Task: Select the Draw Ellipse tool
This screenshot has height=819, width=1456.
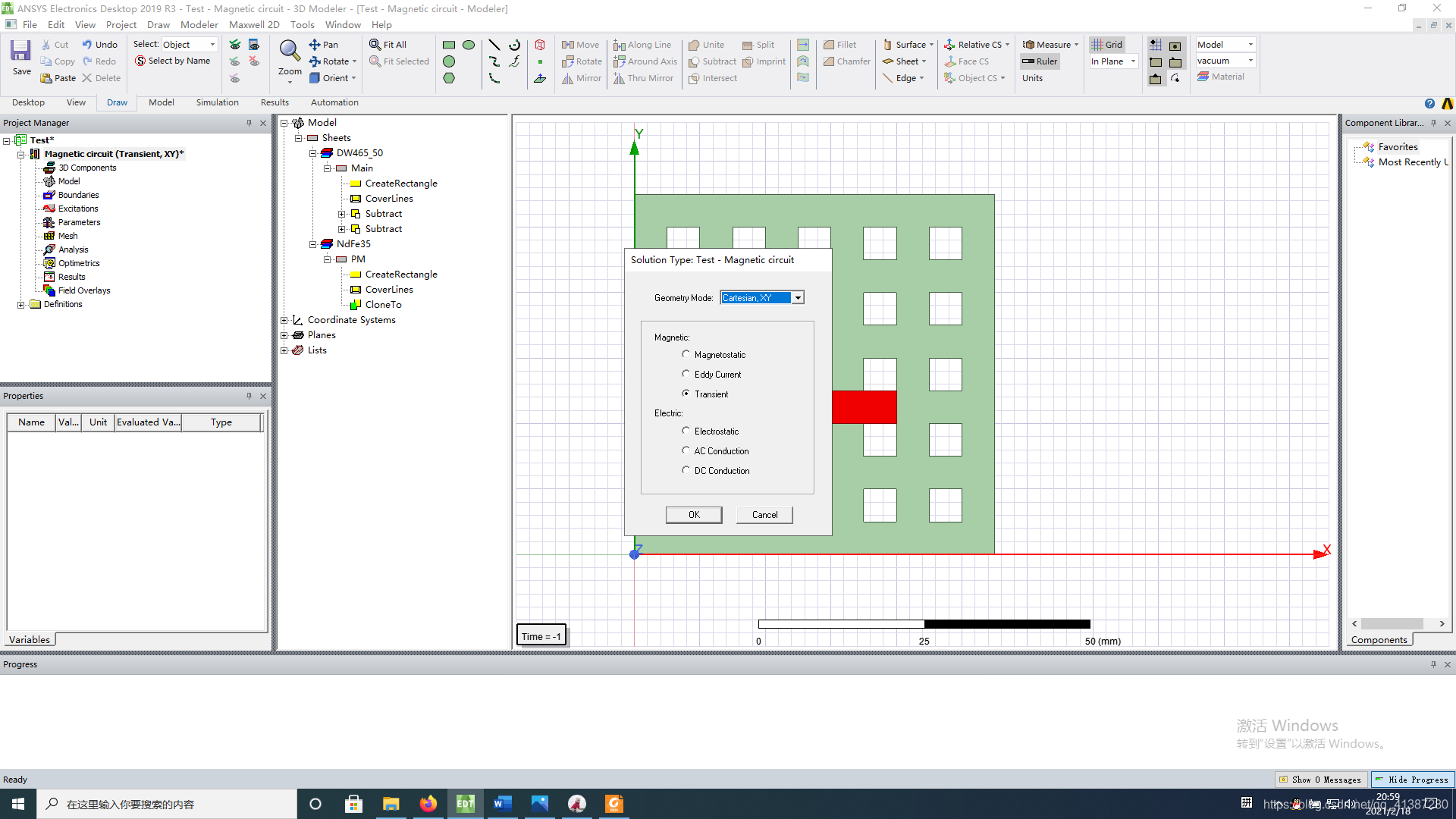Action: (x=469, y=45)
